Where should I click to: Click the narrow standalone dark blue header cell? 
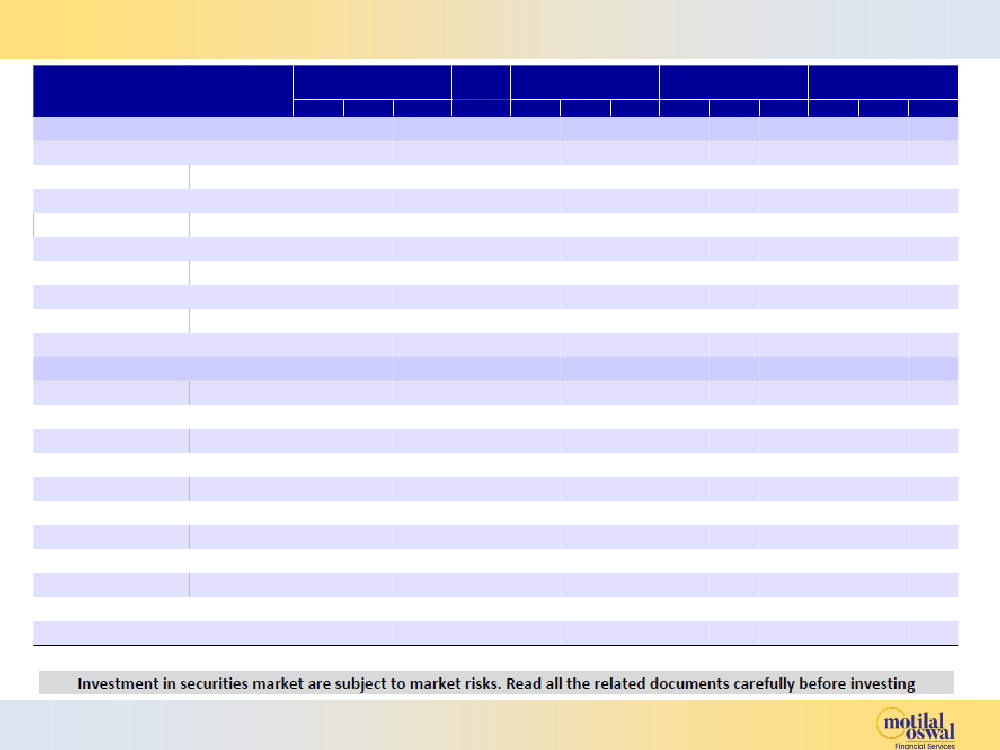coord(480,83)
